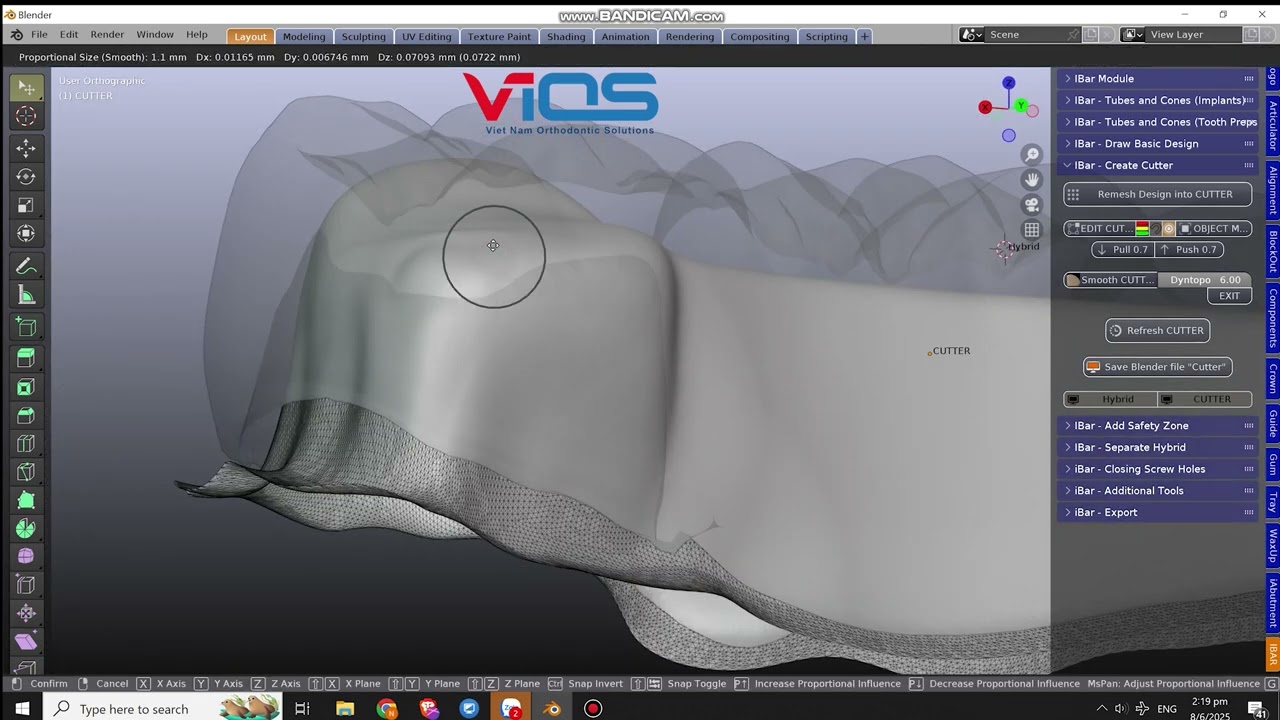Switch to OBJECT MODE button
This screenshot has width=1280, height=720.
[1214, 229]
